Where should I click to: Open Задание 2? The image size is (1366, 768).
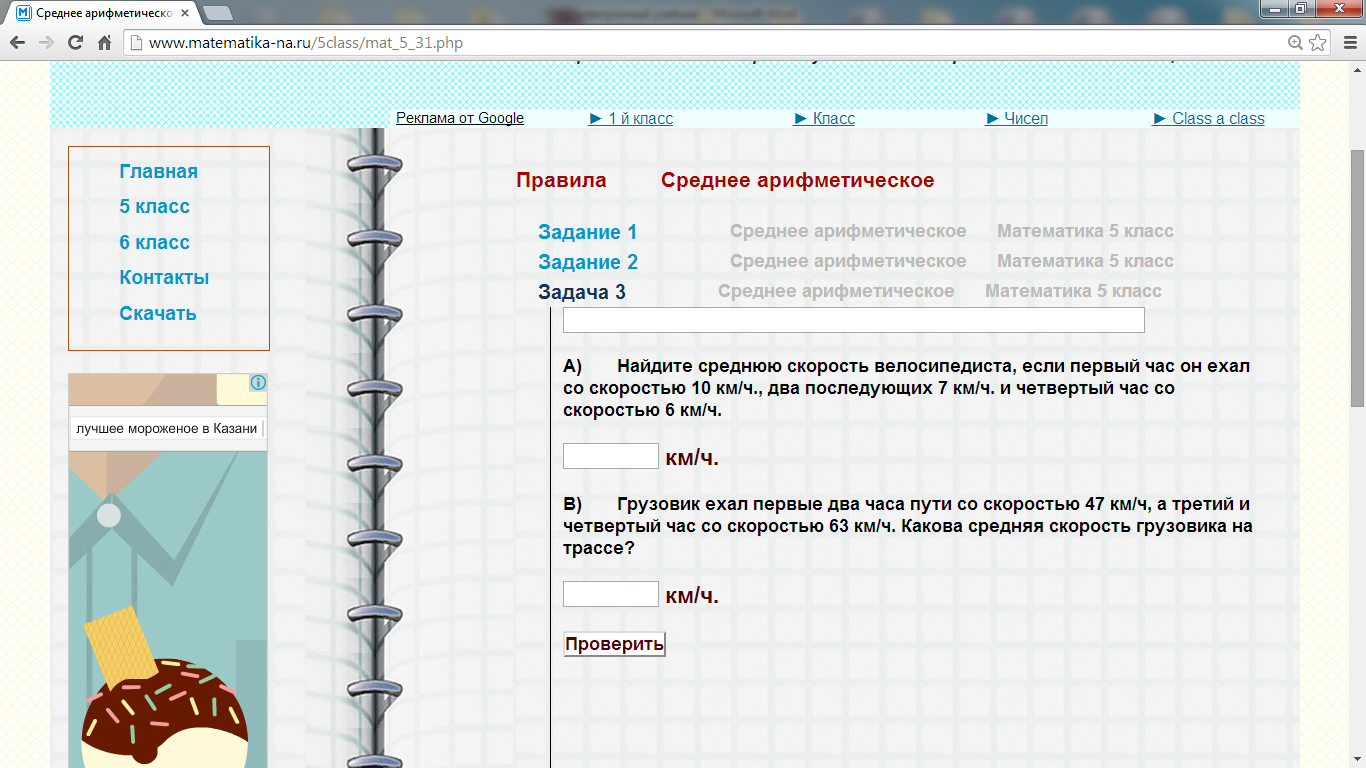click(588, 262)
